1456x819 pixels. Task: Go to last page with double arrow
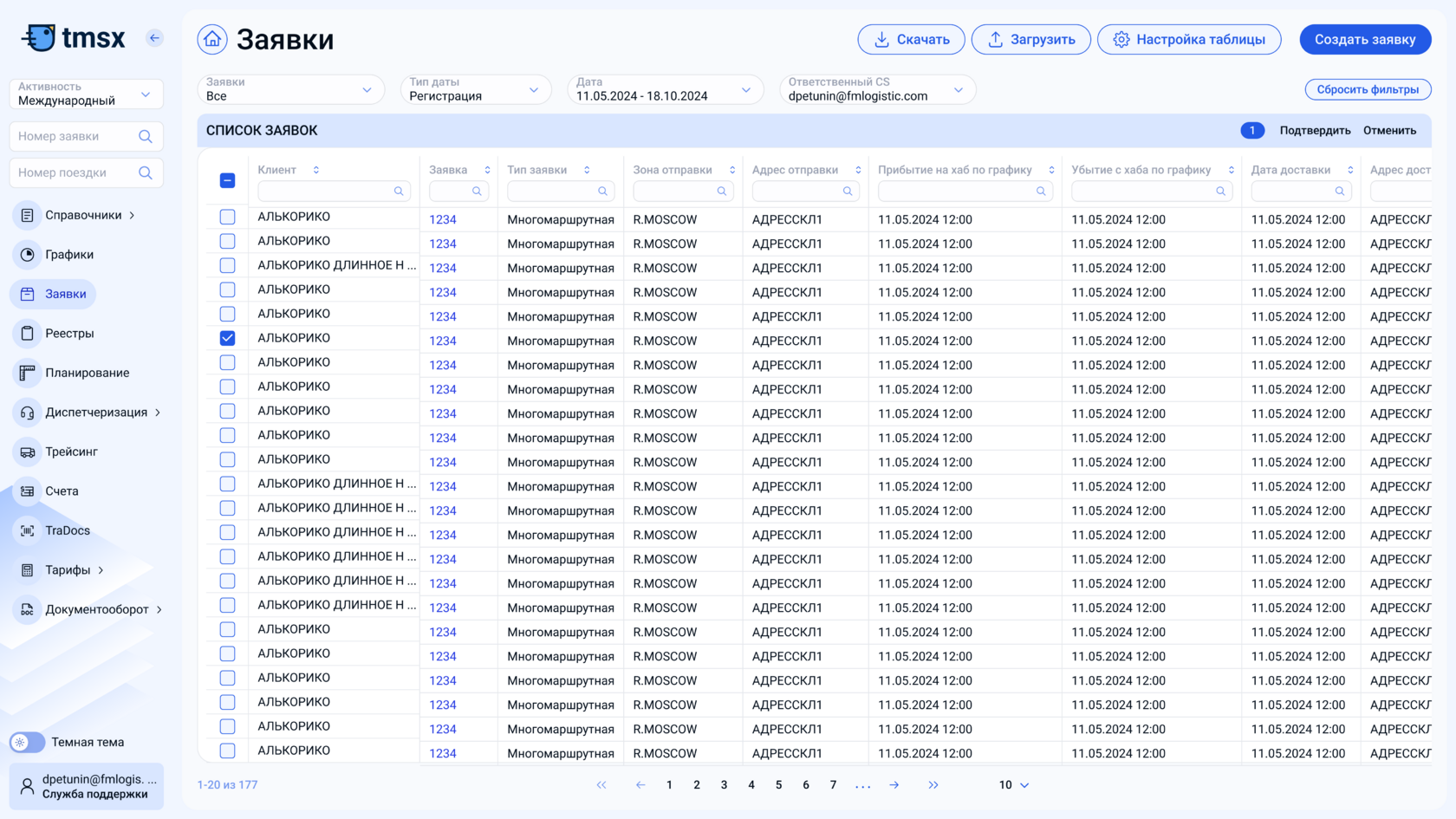(933, 785)
